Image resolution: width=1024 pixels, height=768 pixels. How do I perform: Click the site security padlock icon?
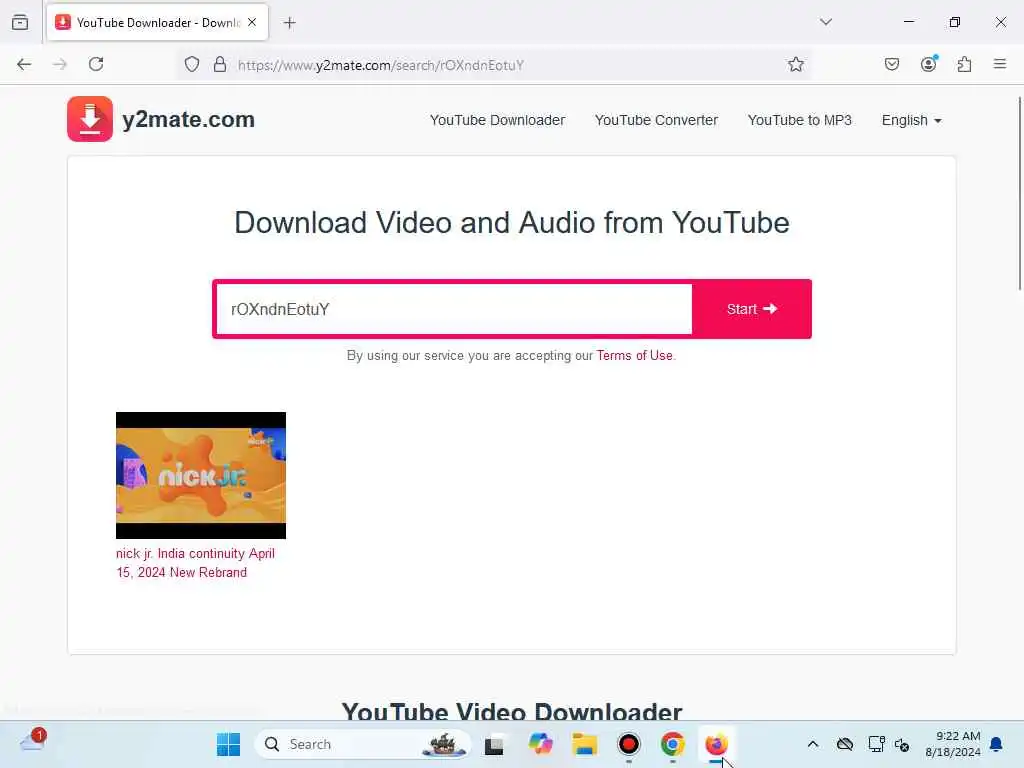(220, 64)
